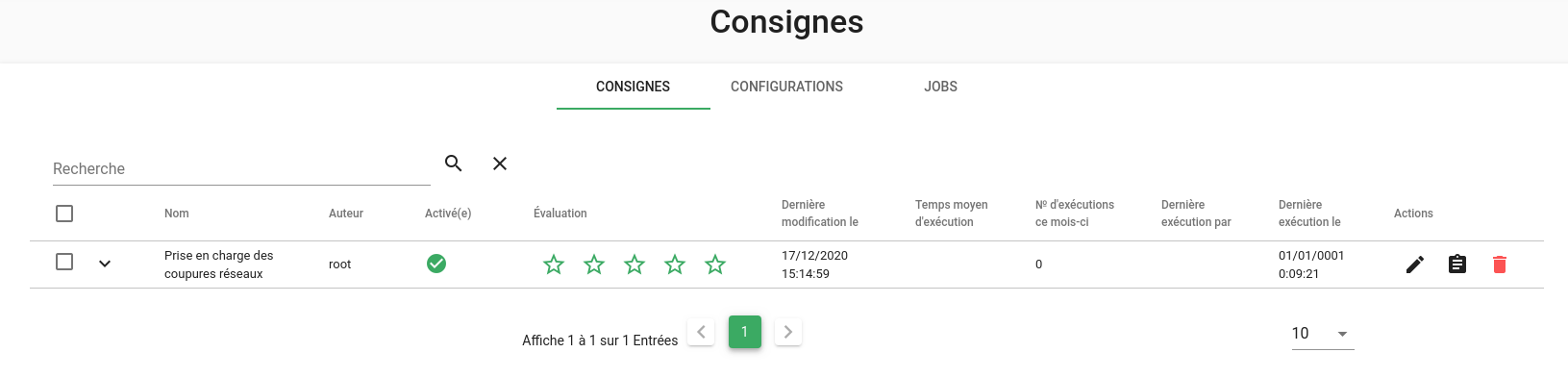Delete the consigne with the red trash icon

point(1500,265)
